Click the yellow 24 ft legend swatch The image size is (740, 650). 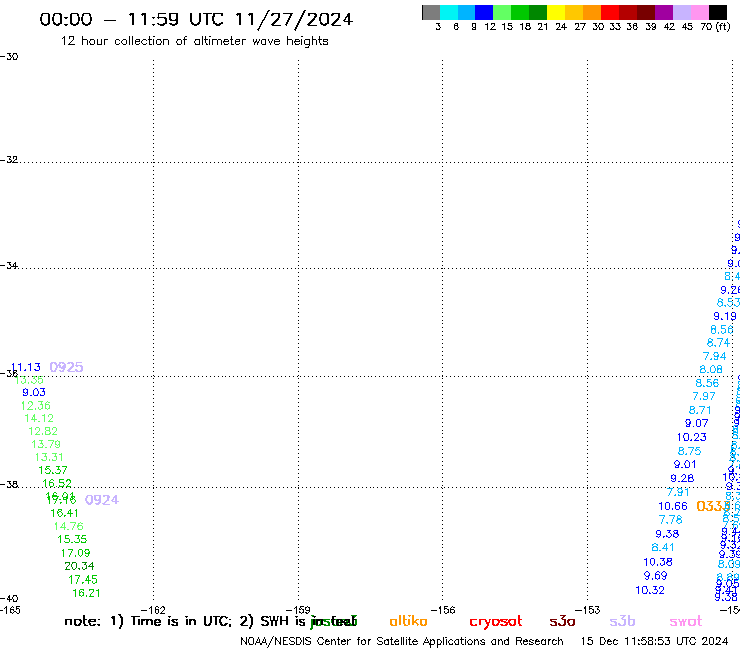556,12
